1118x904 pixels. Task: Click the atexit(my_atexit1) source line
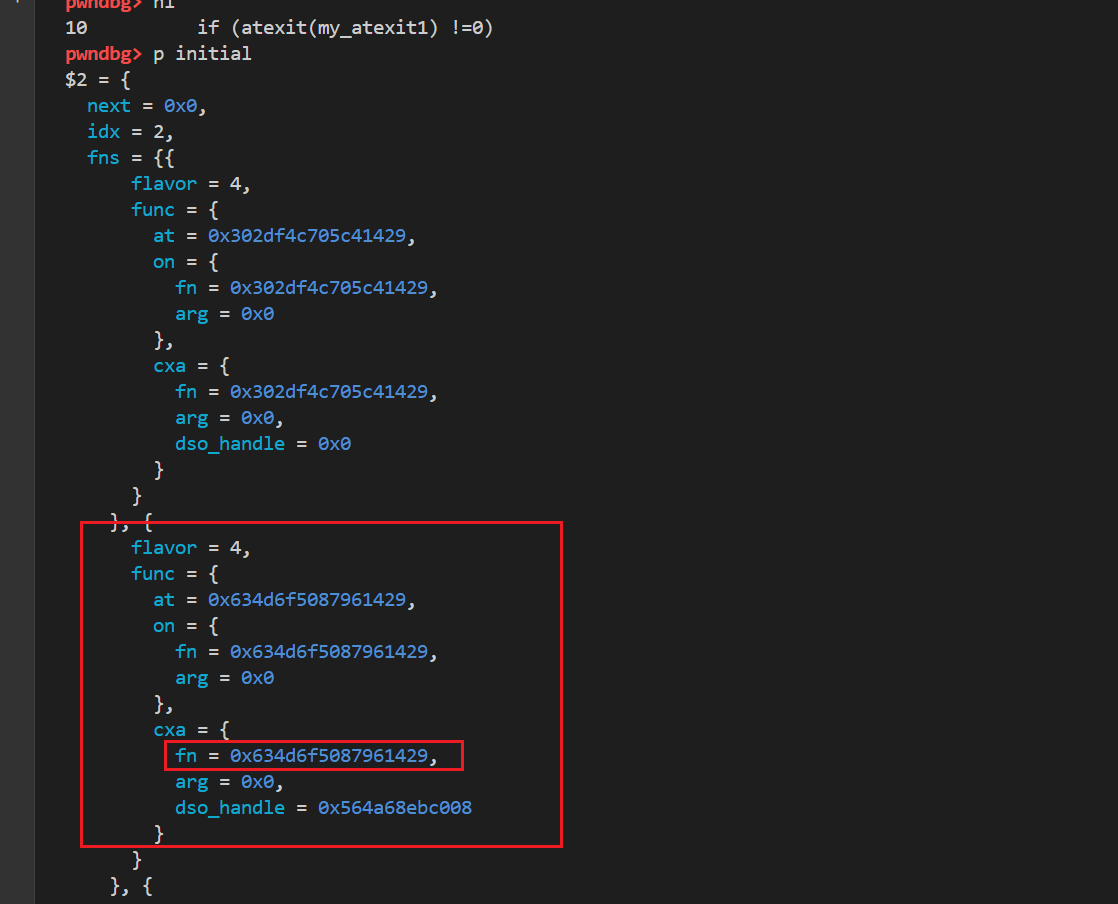[x=345, y=28]
